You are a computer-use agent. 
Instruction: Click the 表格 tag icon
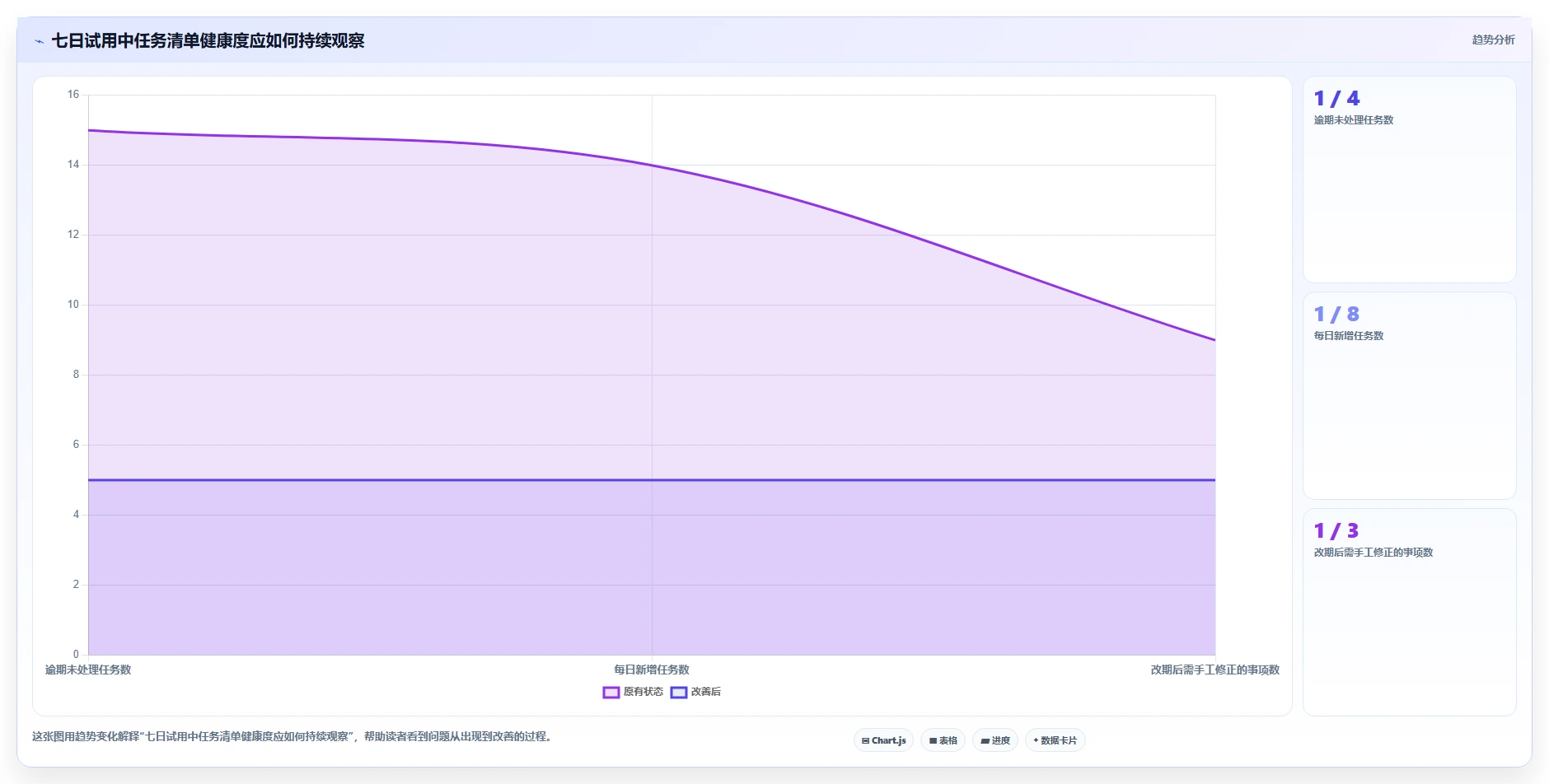pyautogui.click(x=933, y=740)
